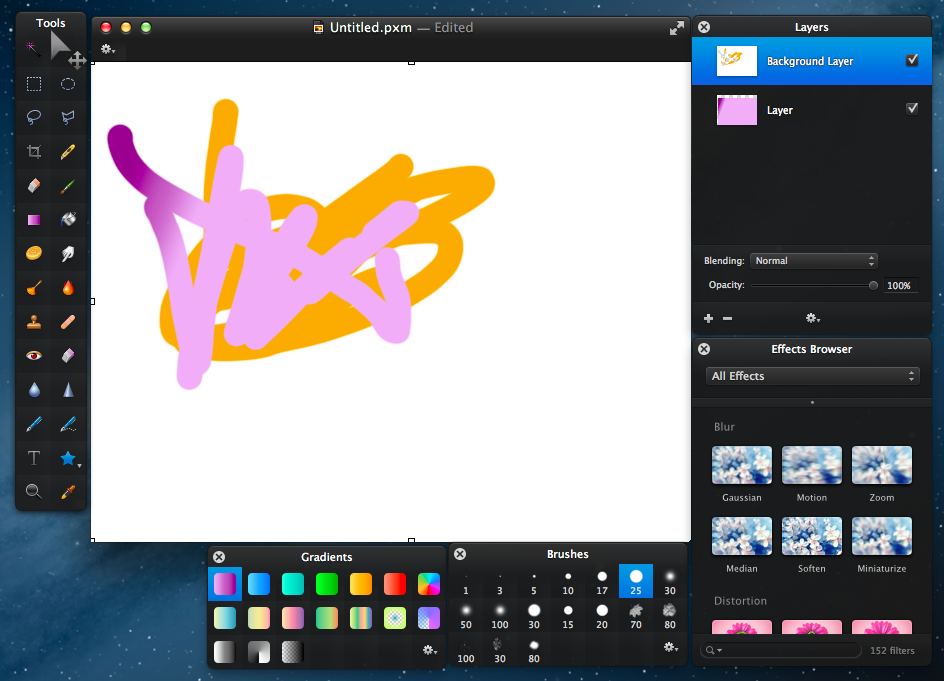944x681 pixels.
Task: Add a new layer with plus button
Action: 708,319
